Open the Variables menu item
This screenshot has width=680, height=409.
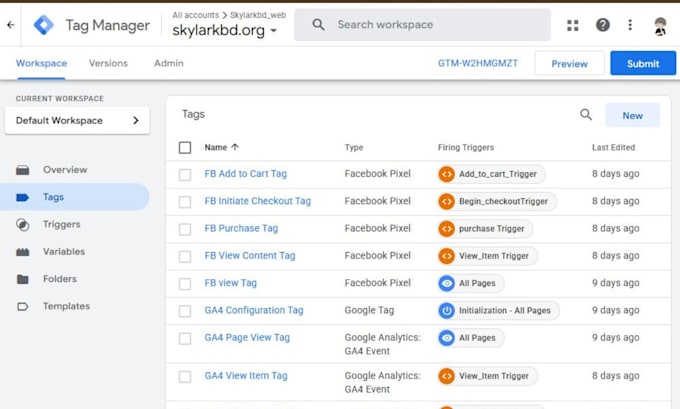[64, 252]
